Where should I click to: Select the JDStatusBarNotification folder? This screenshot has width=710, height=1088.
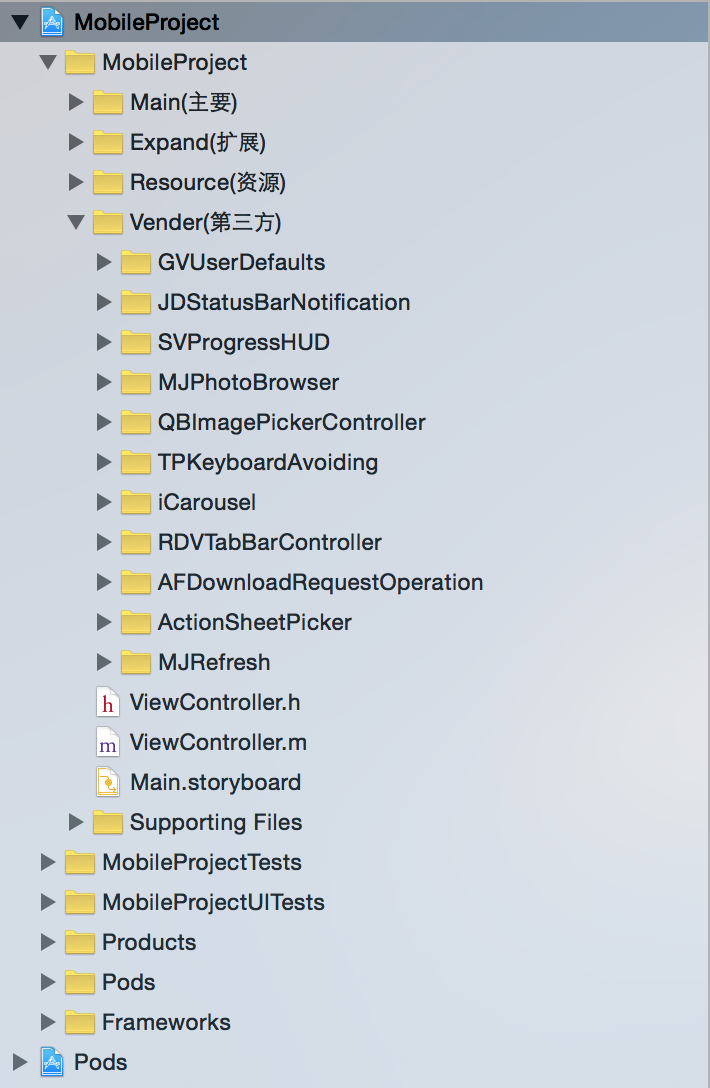tap(283, 302)
